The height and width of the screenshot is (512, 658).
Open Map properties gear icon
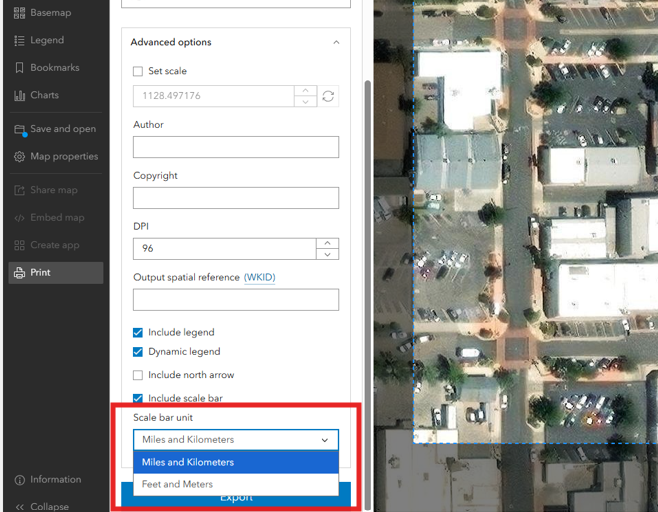(x=19, y=157)
